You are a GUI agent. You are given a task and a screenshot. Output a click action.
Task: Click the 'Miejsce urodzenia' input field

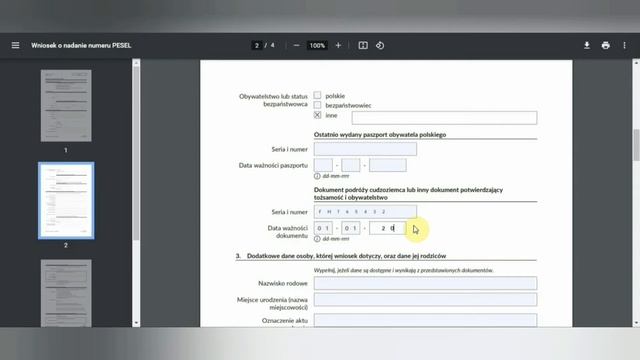point(425,299)
